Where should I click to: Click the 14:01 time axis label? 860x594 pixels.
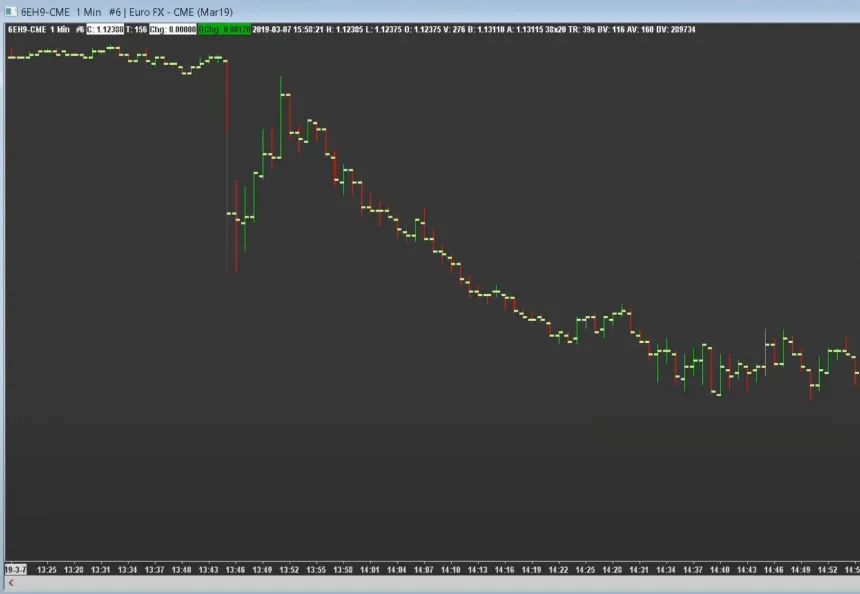[370, 569]
